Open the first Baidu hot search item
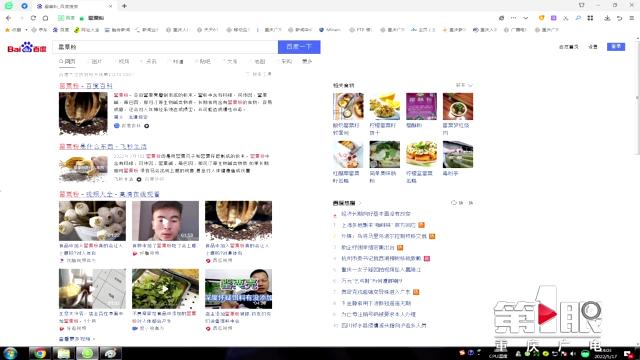 coord(376,213)
